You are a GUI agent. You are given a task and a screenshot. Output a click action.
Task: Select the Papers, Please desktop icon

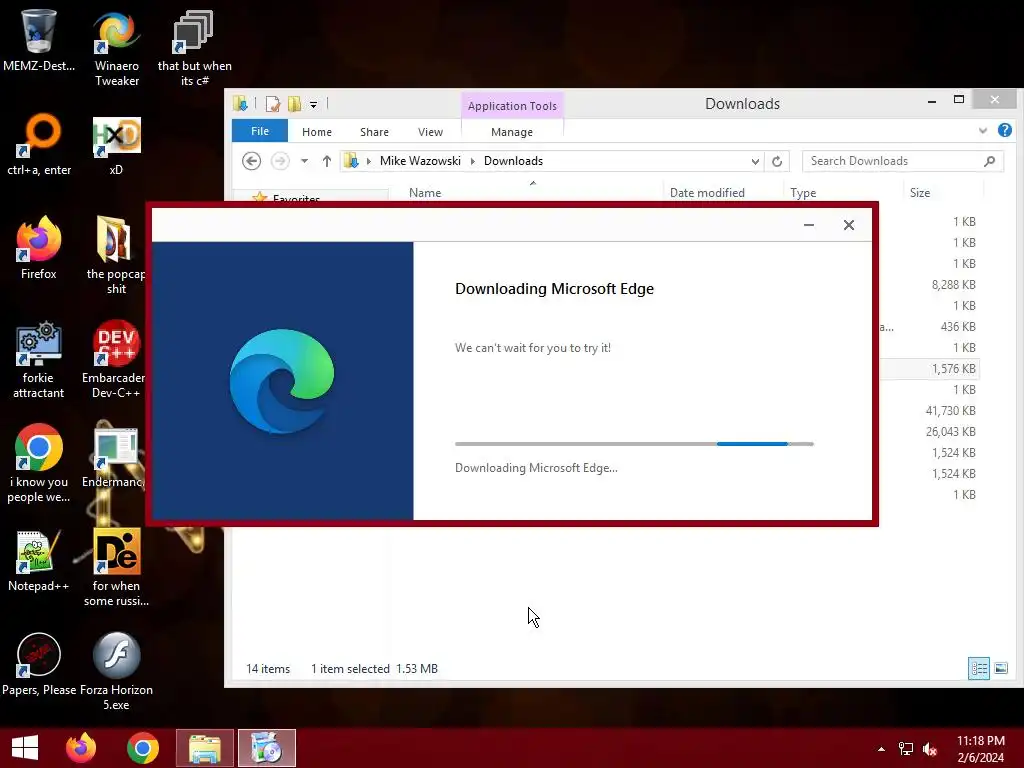pyautogui.click(x=39, y=664)
